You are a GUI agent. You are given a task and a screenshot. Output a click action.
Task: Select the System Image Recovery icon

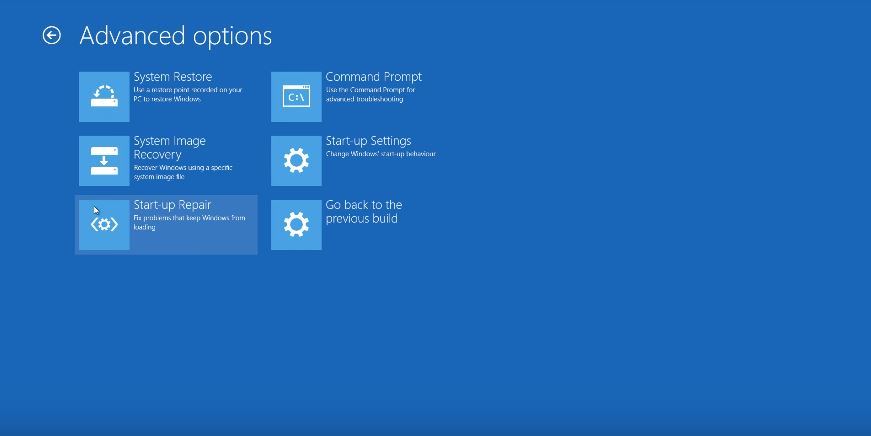[x=104, y=161]
